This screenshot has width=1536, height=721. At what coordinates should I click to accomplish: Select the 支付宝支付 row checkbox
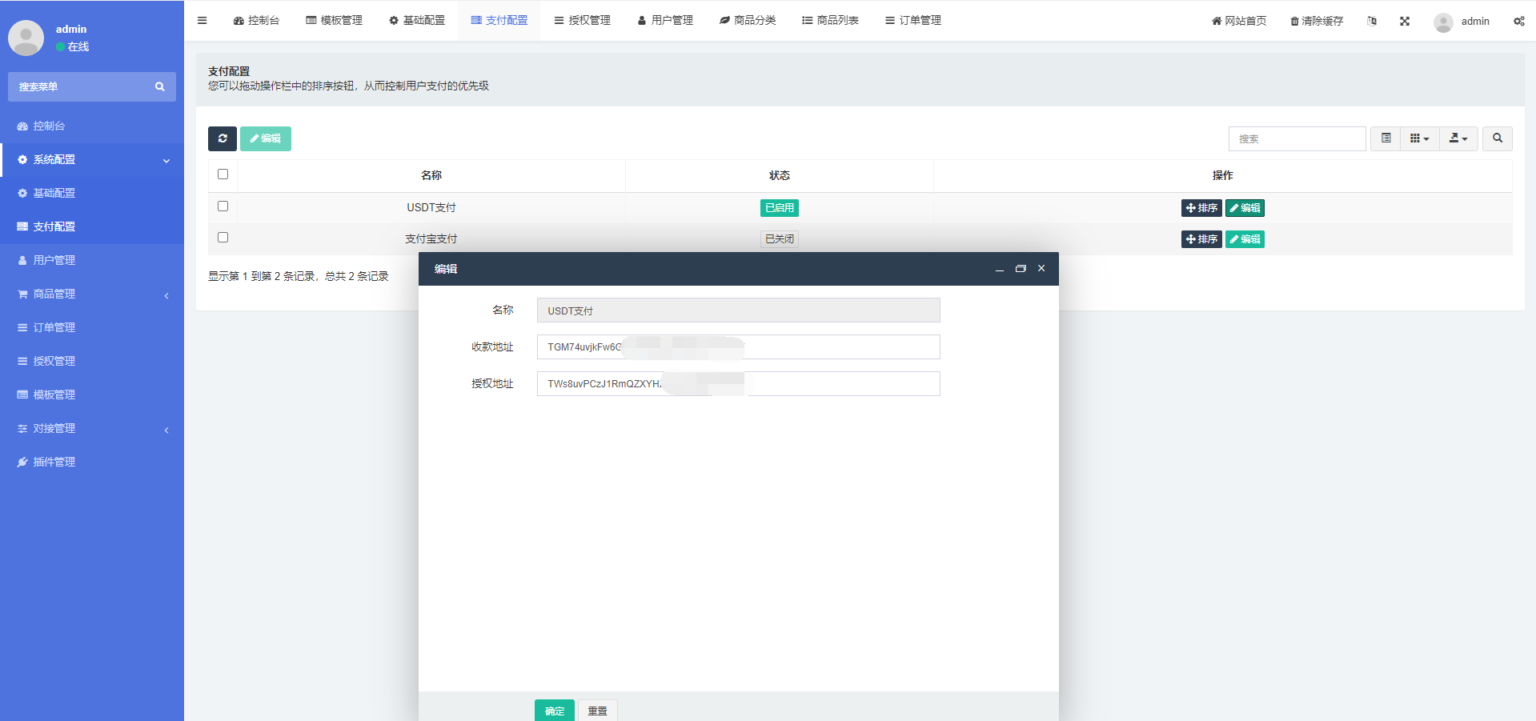tap(223, 238)
